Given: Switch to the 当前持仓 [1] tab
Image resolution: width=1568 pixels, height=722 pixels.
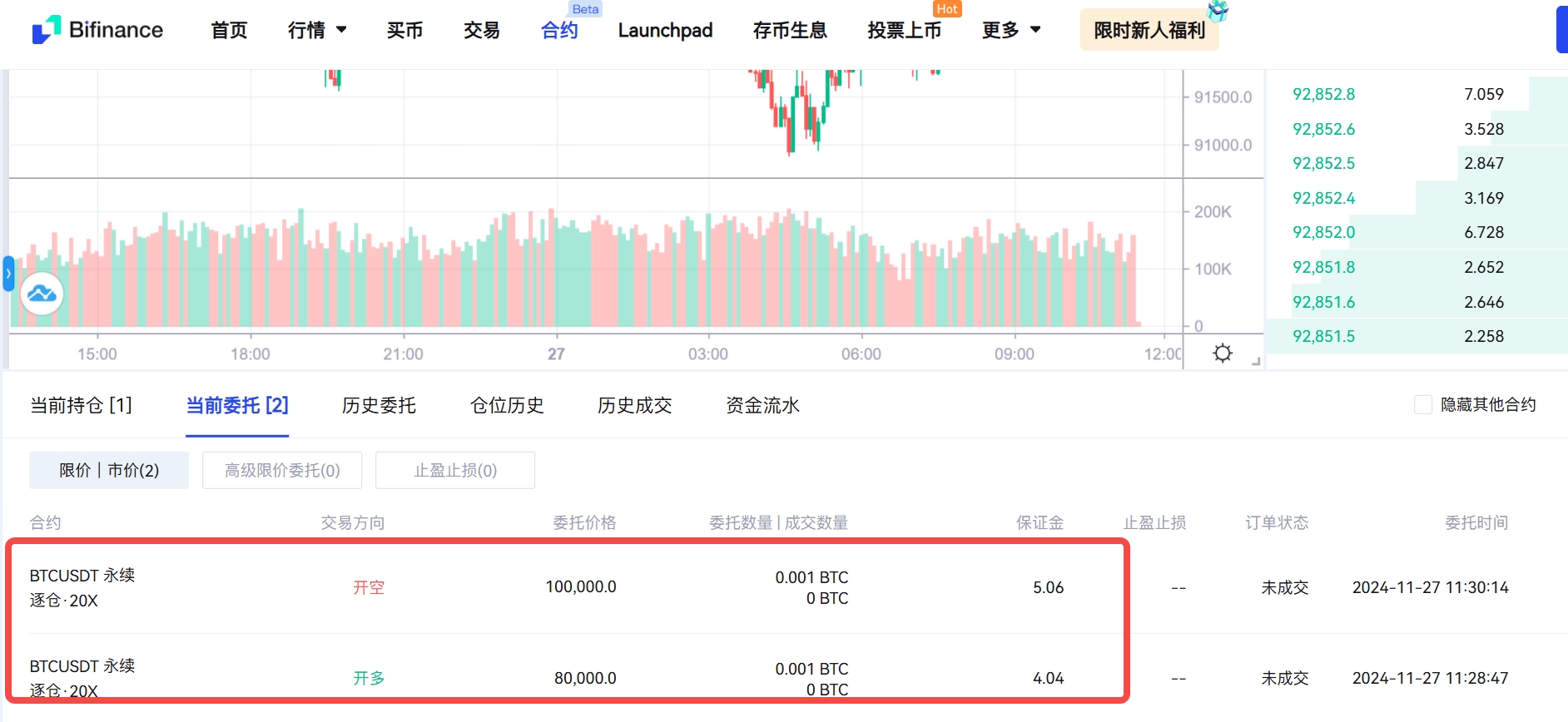Looking at the screenshot, I should click(82, 405).
